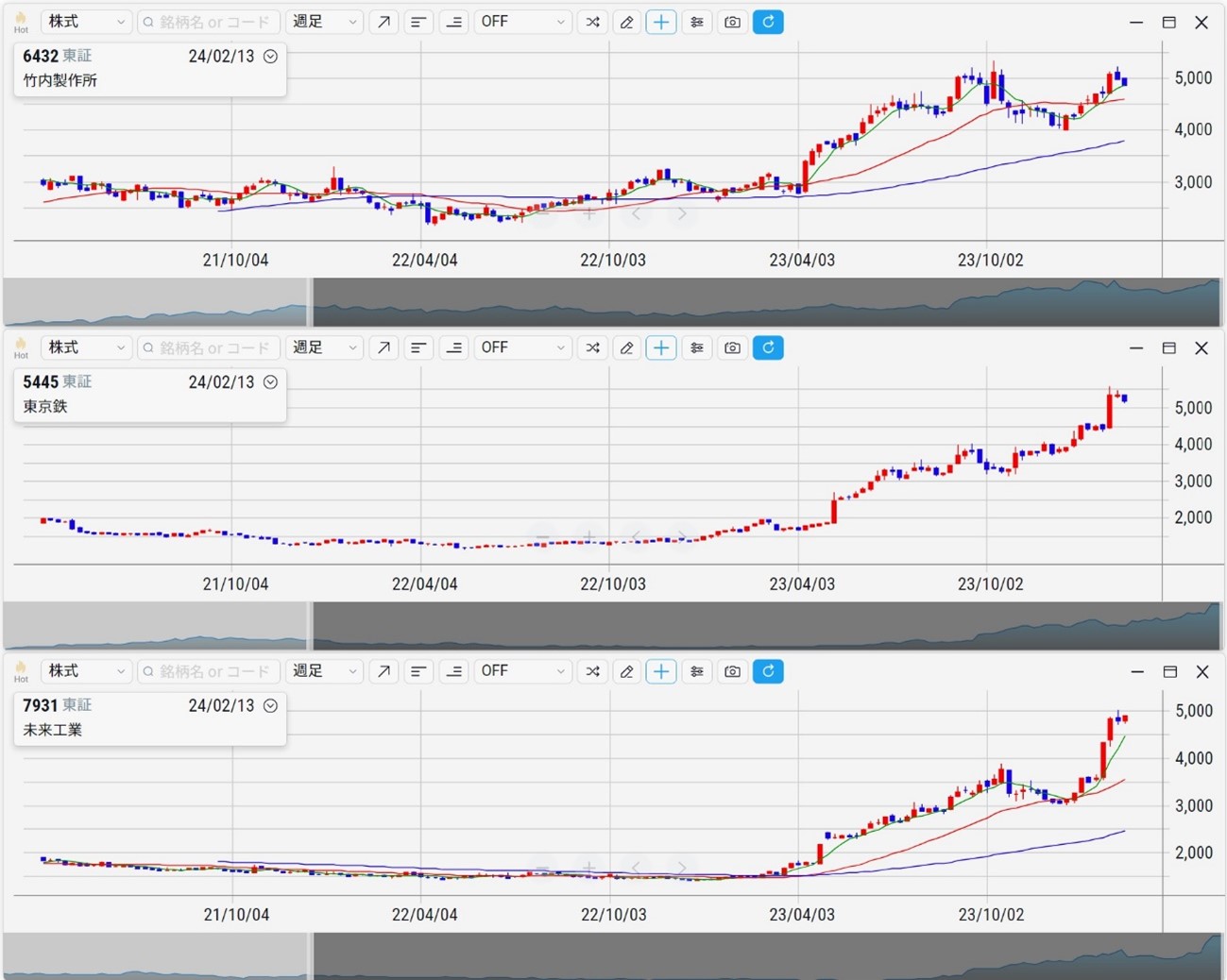Click the diagonal arrow icon in 未来工業 toolbar
The image size is (1227, 980).
[x=383, y=671]
